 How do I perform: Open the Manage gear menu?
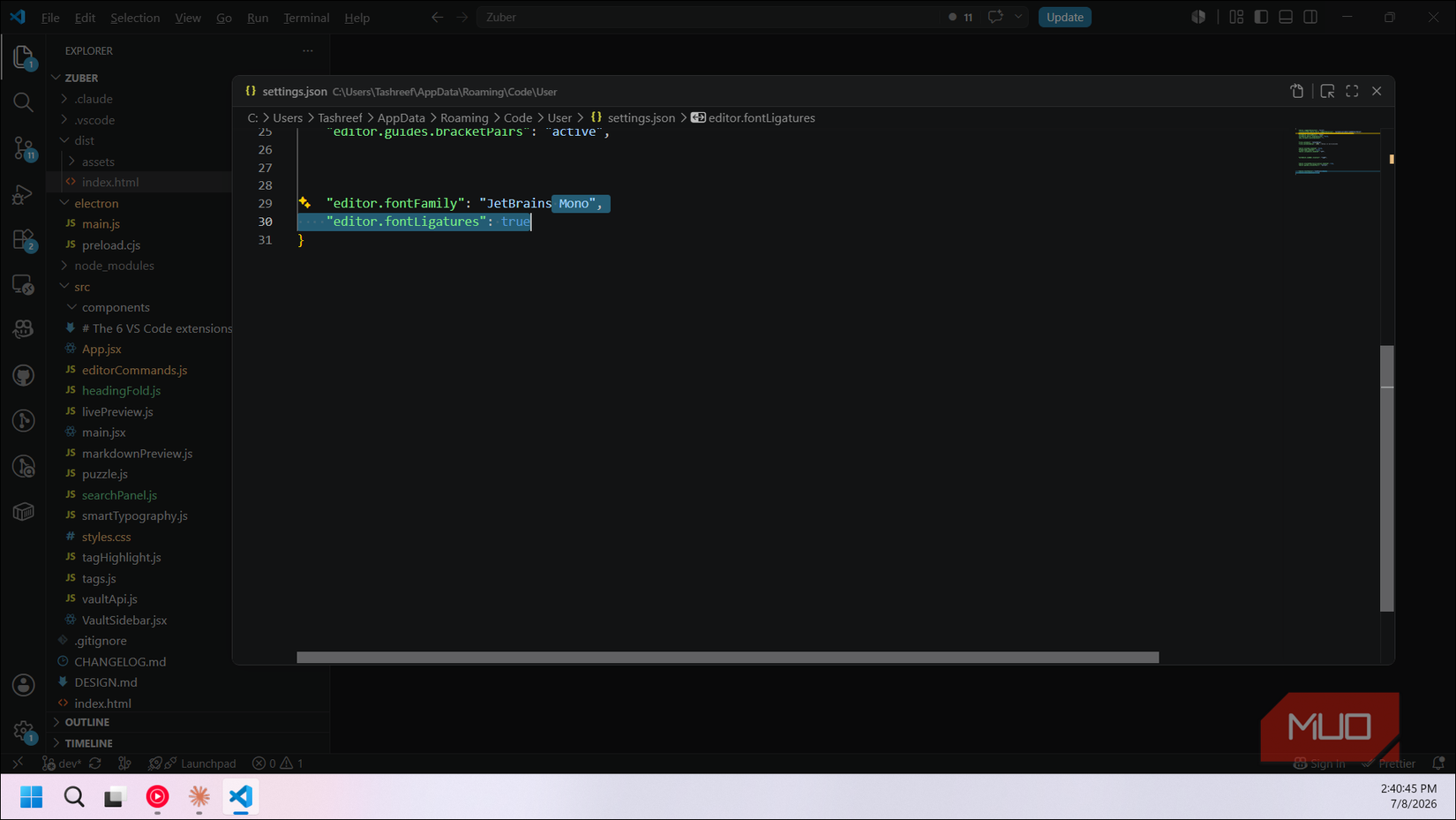click(x=24, y=731)
